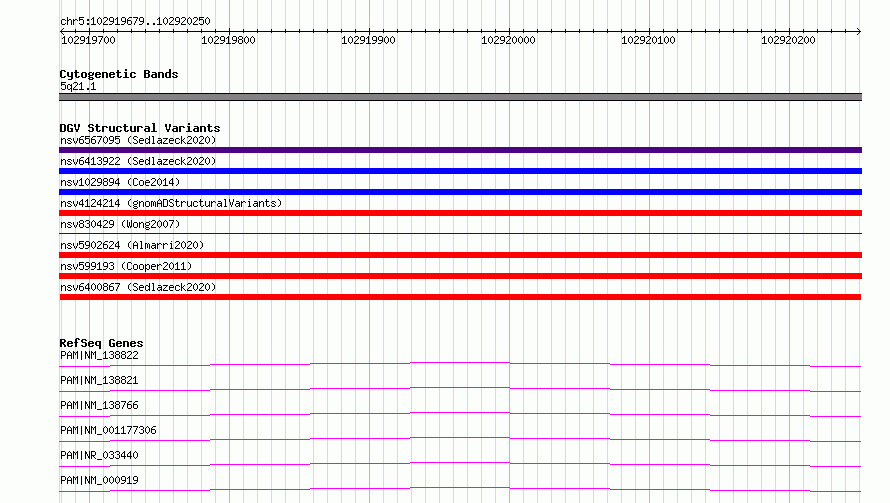This screenshot has width=890, height=503.
Task: Click ruler position 102919900
Action: click(368, 40)
